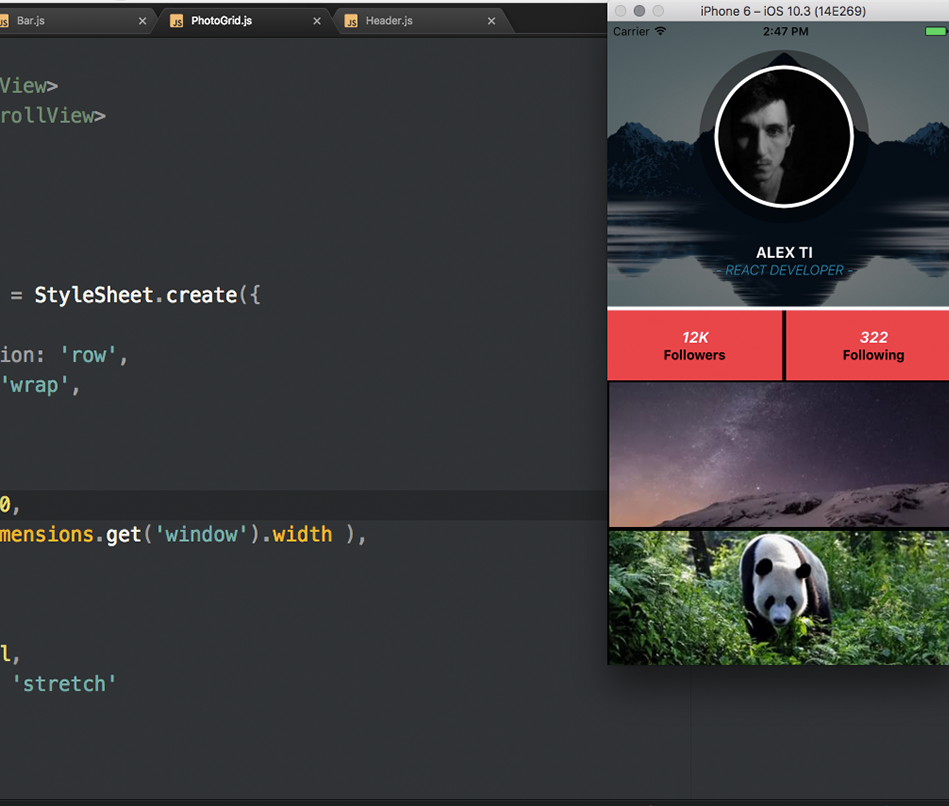Image resolution: width=949 pixels, height=806 pixels.
Task: Tap the REACT DEVELOPER subtitle text
Action: click(x=784, y=270)
